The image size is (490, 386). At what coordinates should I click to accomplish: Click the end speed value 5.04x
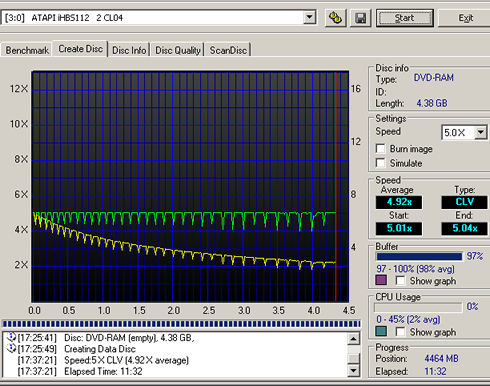click(464, 228)
